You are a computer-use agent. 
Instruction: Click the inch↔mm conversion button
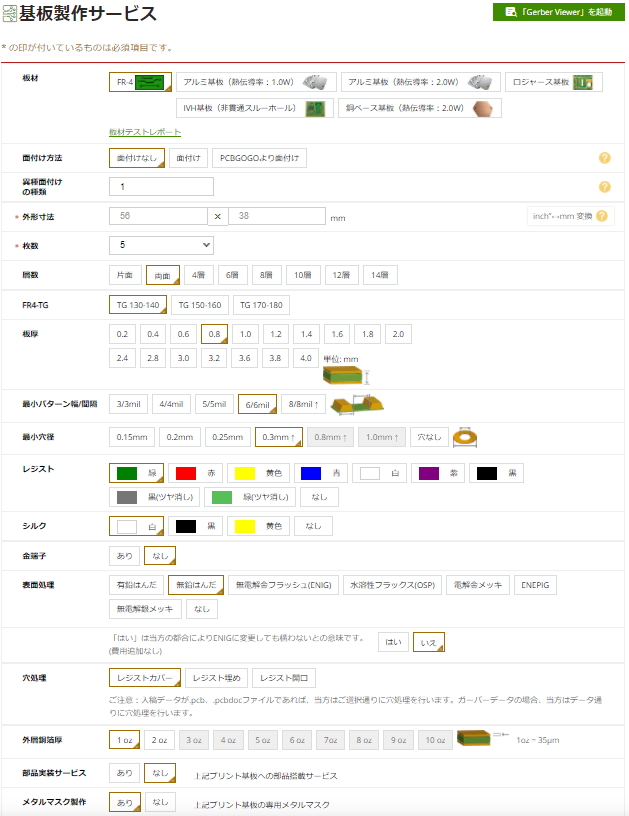[561, 216]
